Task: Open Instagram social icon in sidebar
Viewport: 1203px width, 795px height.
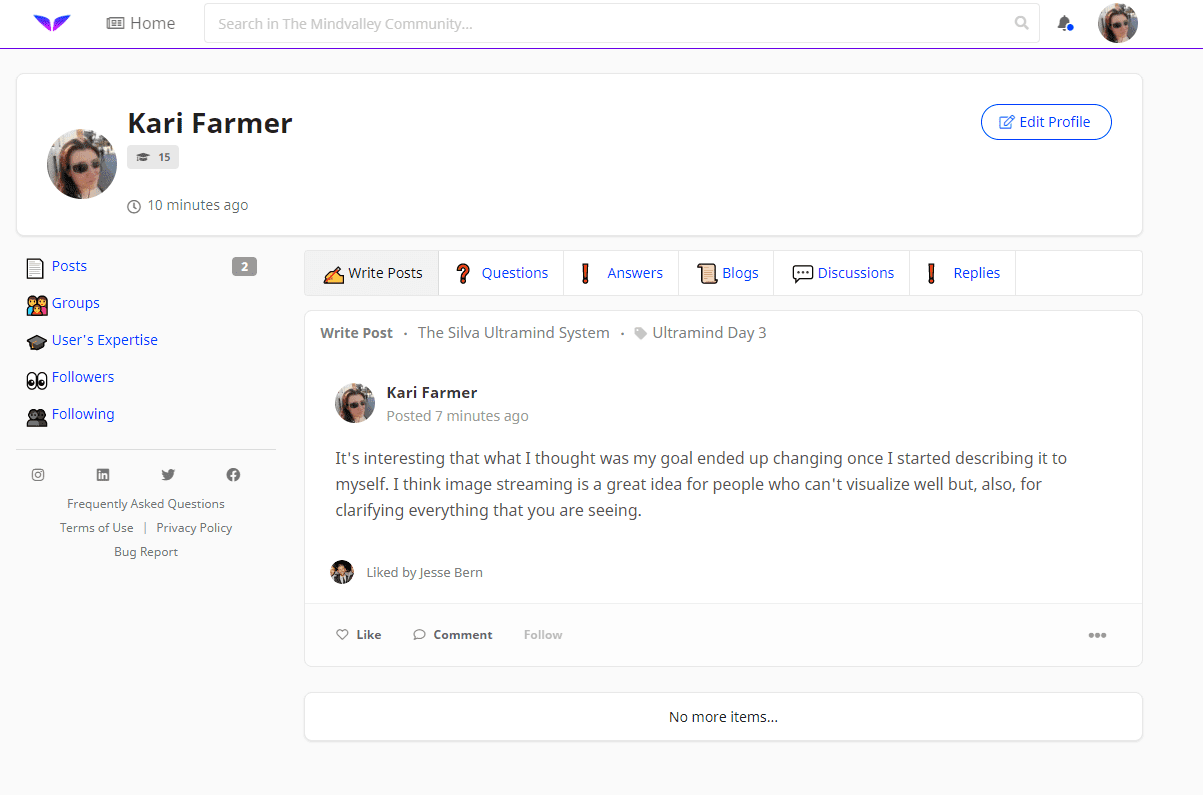Action: coord(38,475)
